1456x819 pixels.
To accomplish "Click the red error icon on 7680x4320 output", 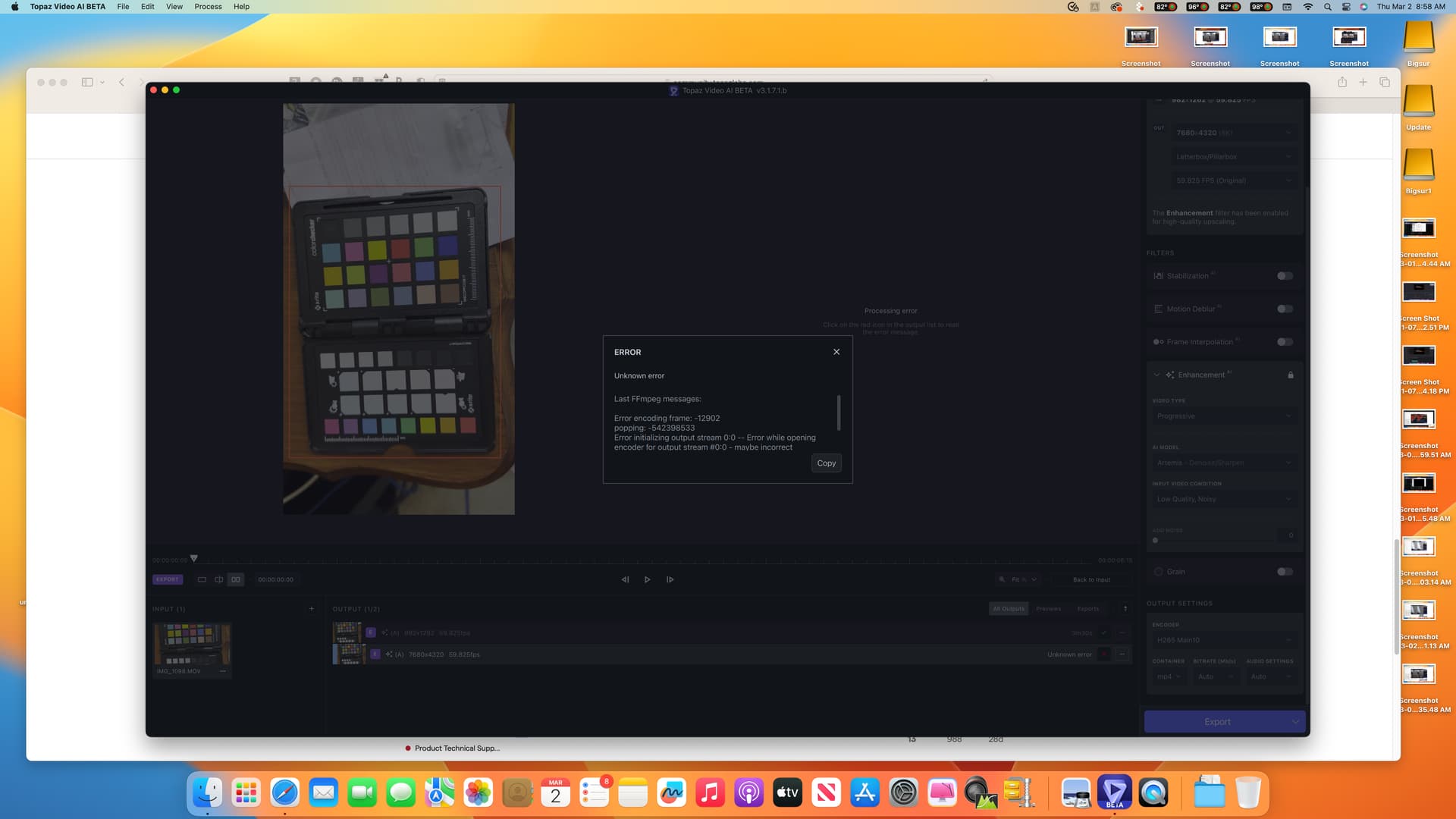I will tap(1104, 654).
